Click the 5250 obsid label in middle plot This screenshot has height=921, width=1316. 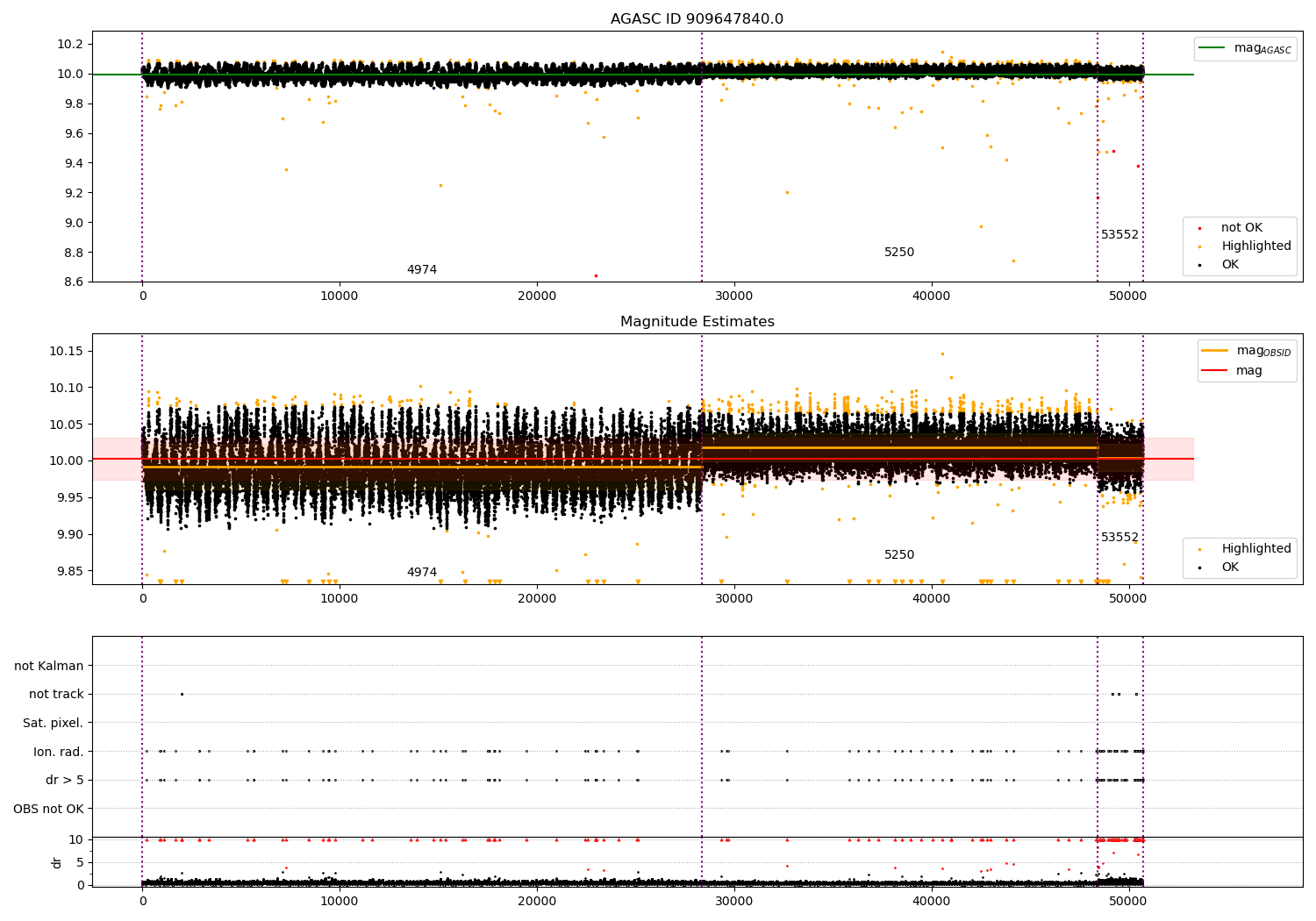[898, 555]
